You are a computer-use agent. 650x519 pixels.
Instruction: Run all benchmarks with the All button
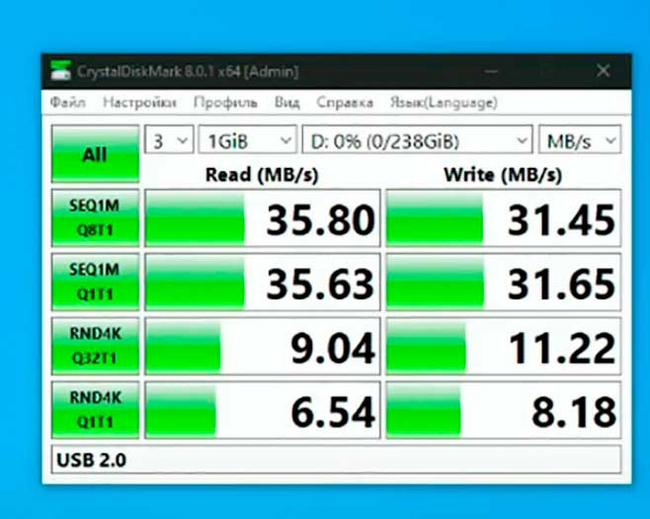coord(95,154)
